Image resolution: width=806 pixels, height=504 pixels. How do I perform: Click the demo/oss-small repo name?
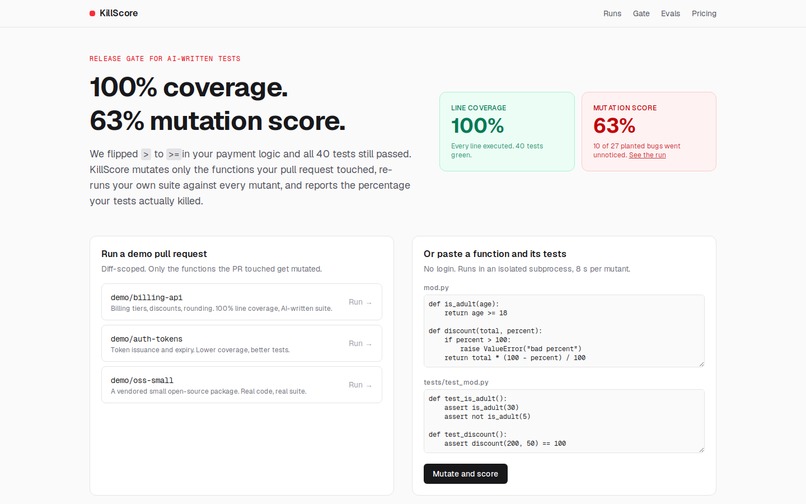(142, 381)
